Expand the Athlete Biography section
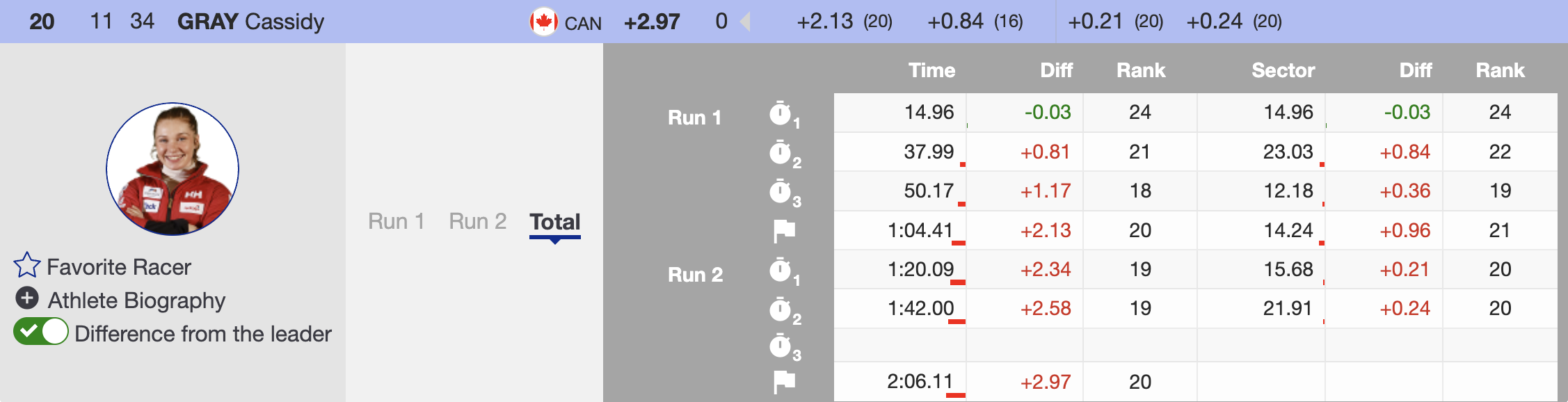This screenshot has height=402, width=1568. pos(136,300)
